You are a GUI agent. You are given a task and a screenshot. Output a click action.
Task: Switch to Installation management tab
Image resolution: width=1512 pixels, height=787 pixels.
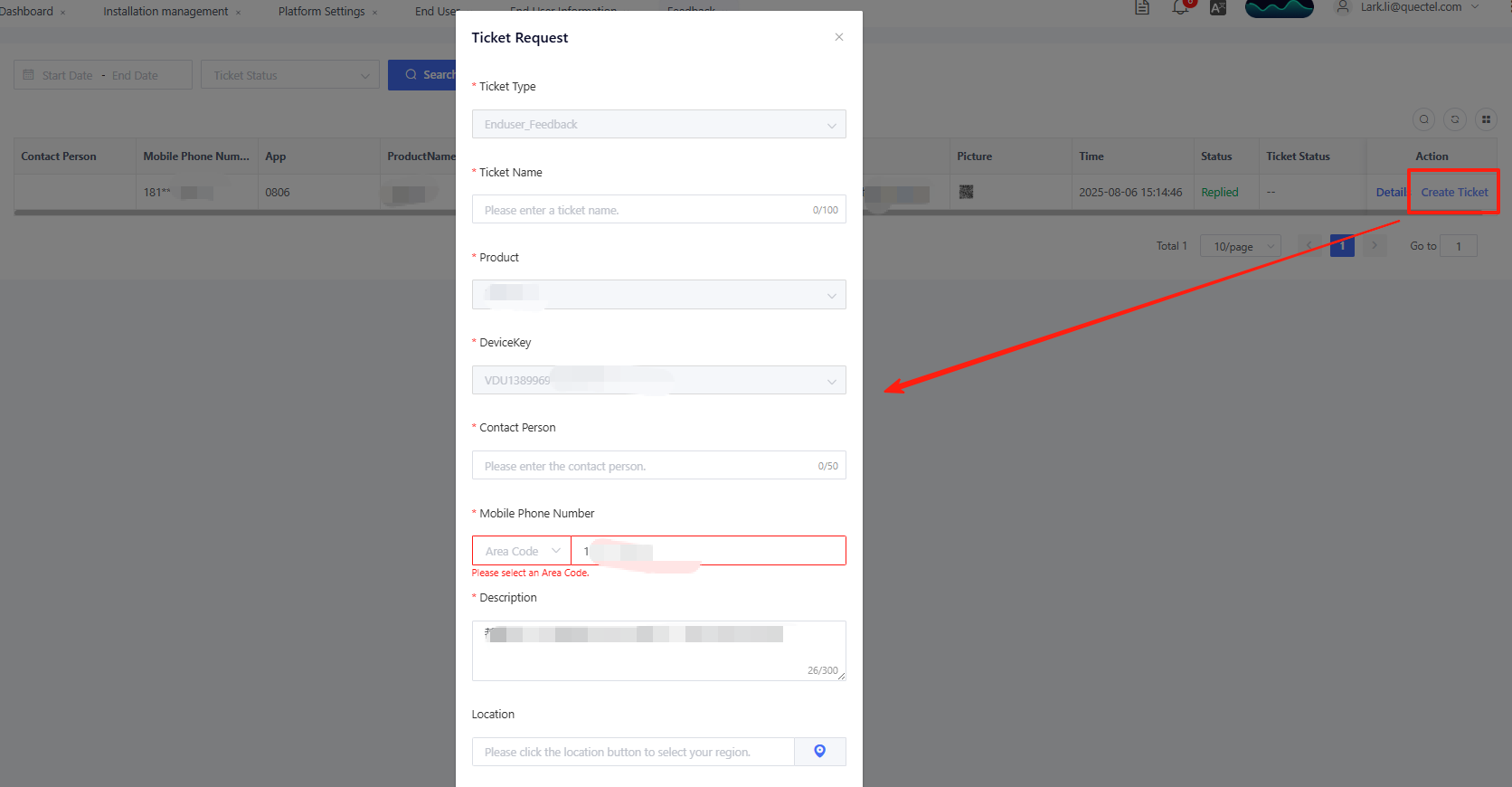[165, 12]
